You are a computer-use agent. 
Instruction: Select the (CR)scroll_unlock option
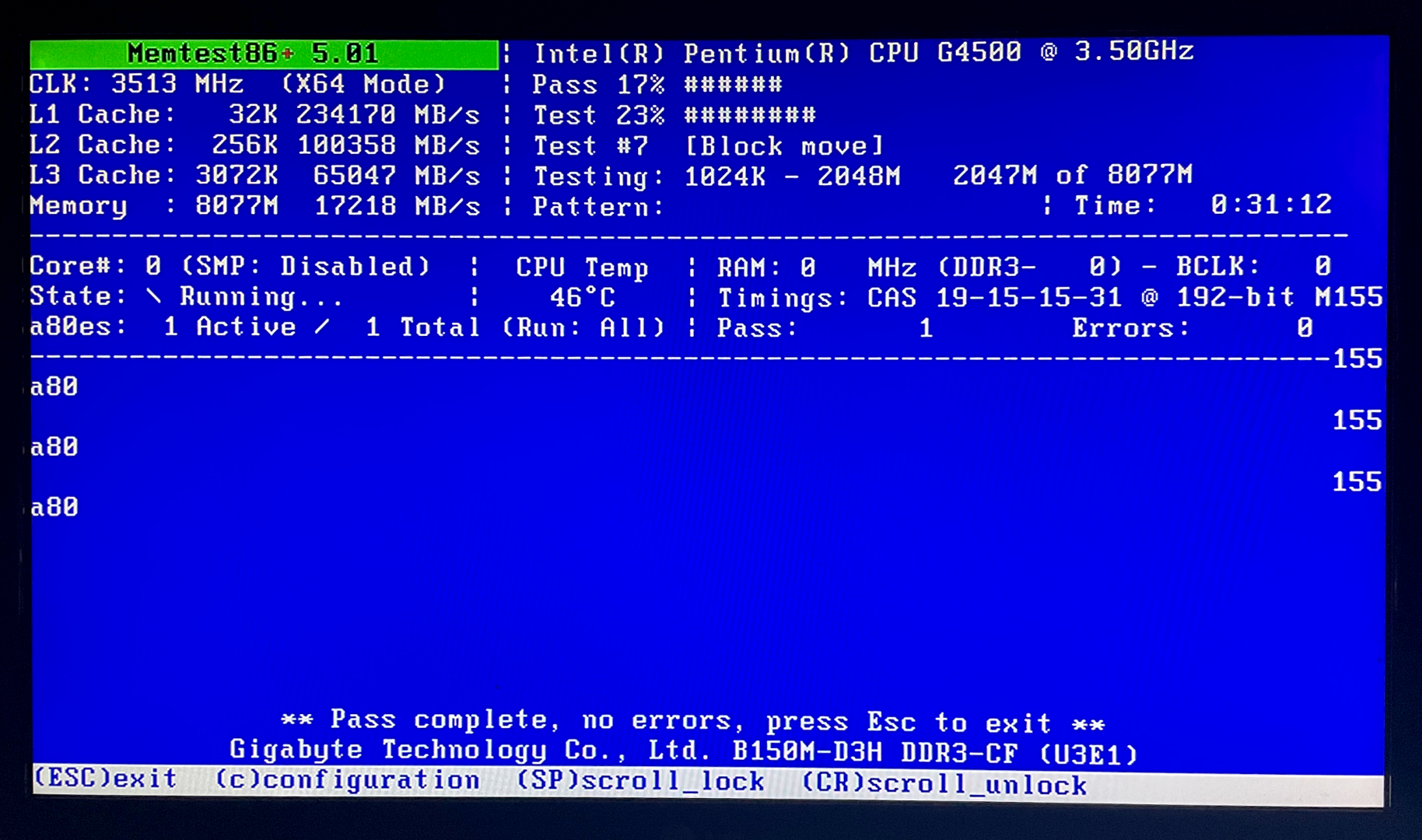tap(944, 783)
